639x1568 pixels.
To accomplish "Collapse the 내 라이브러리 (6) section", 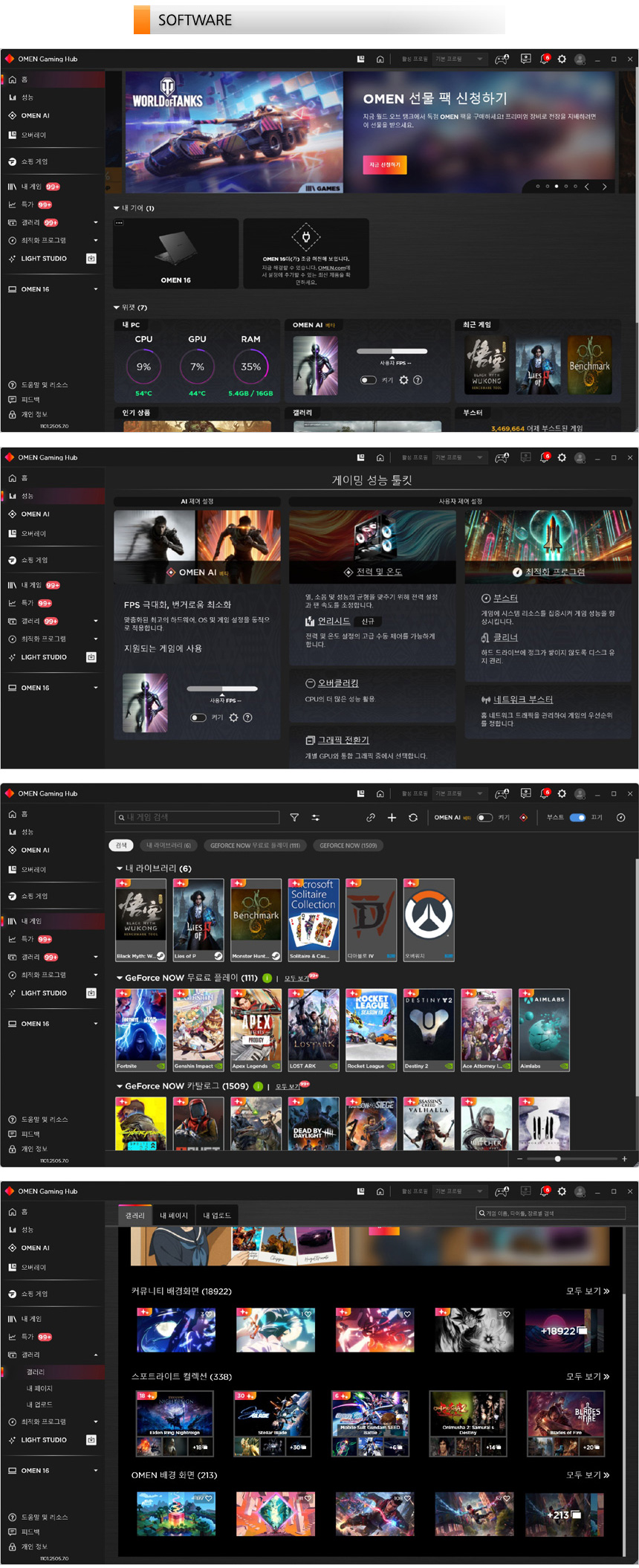I will tap(119, 868).
